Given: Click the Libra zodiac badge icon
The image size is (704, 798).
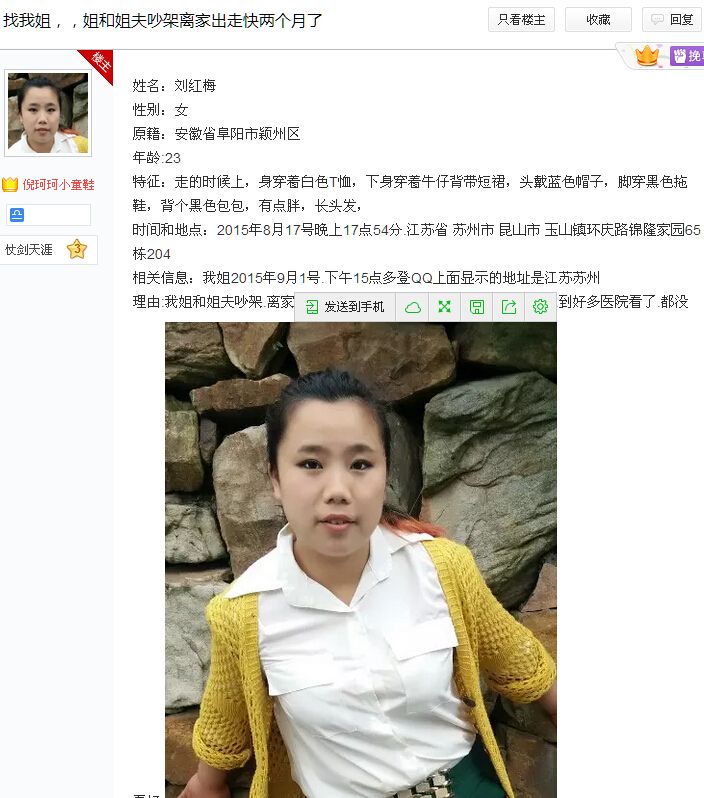Looking at the screenshot, I should point(17,215).
